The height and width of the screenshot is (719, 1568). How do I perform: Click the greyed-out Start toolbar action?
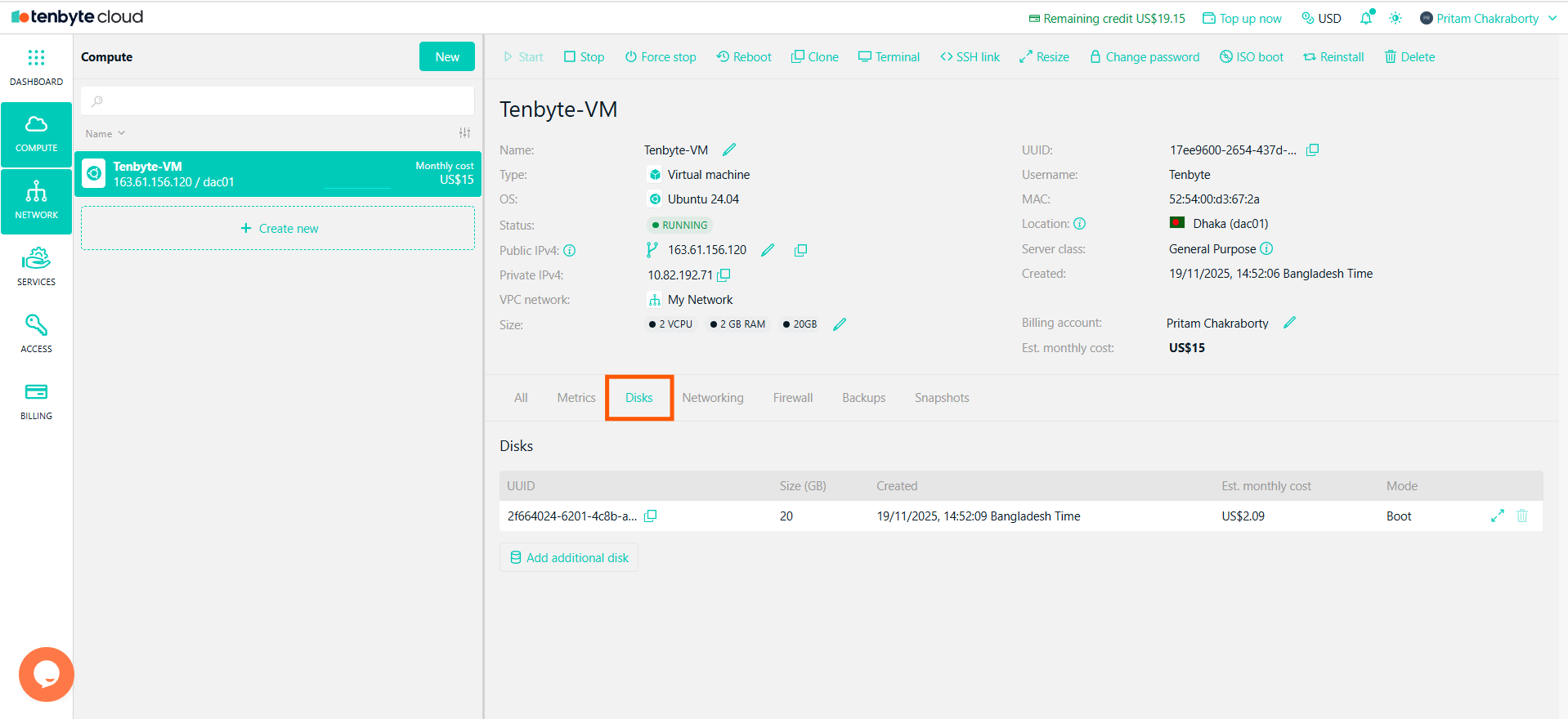(x=523, y=57)
